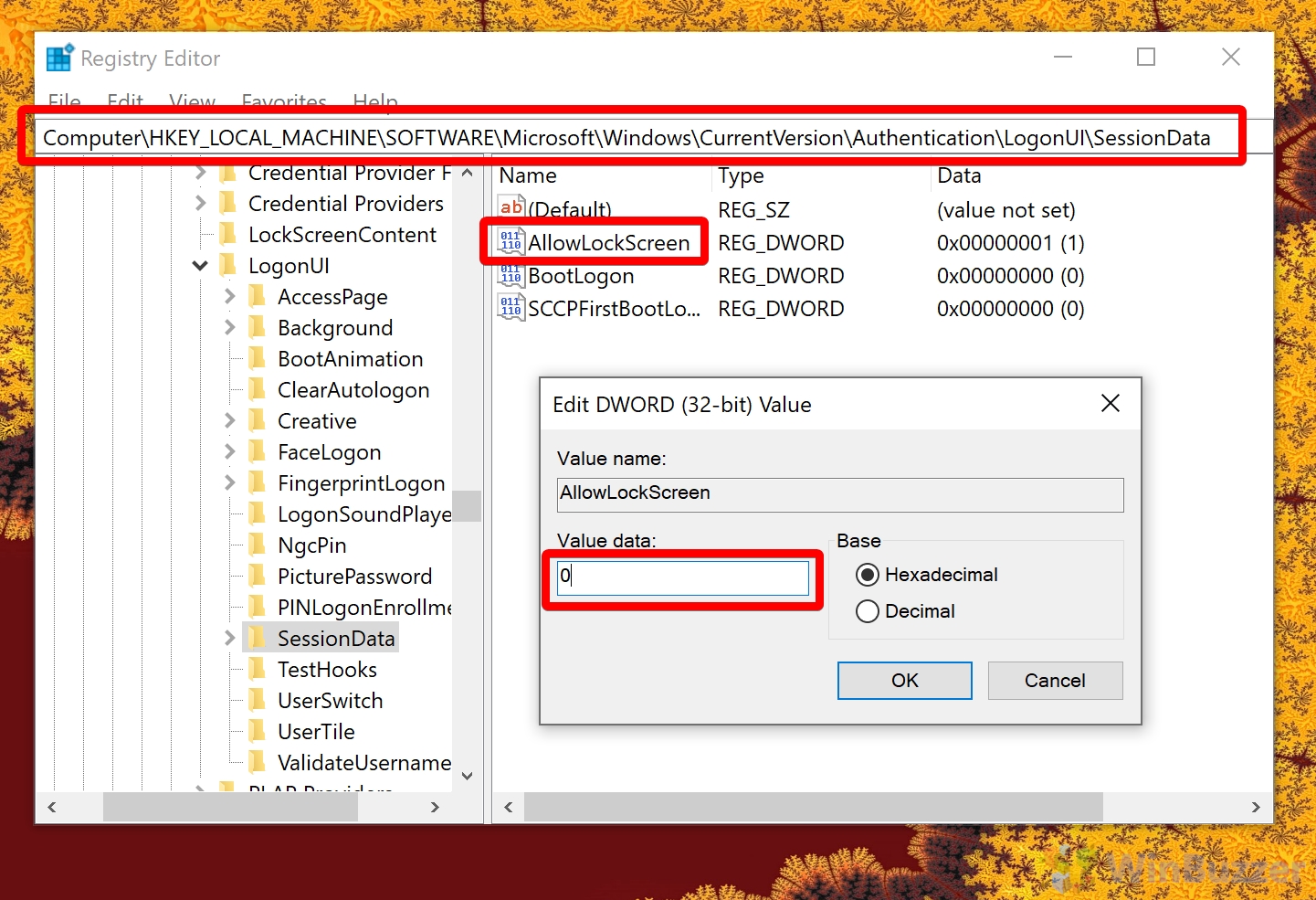Click the PicturePassword folder icon
The width and height of the screenshot is (1316, 900).
point(258,576)
